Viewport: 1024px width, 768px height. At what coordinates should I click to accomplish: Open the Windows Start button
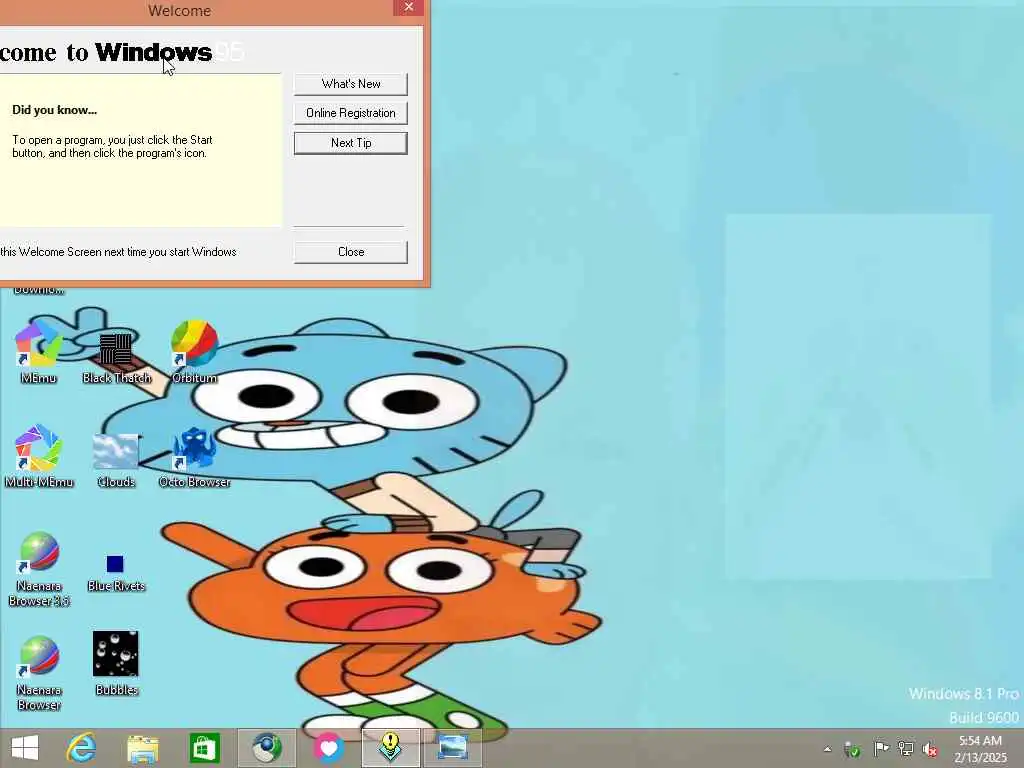pyautogui.click(x=25, y=748)
